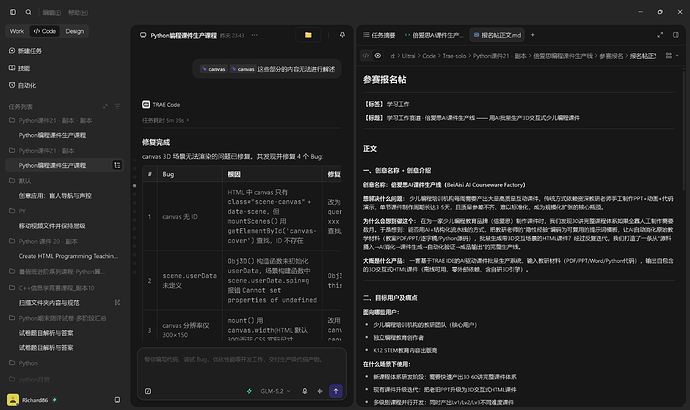Expand the task duration 5m 39s details
The height and width of the screenshot is (410, 690).
tap(165, 120)
